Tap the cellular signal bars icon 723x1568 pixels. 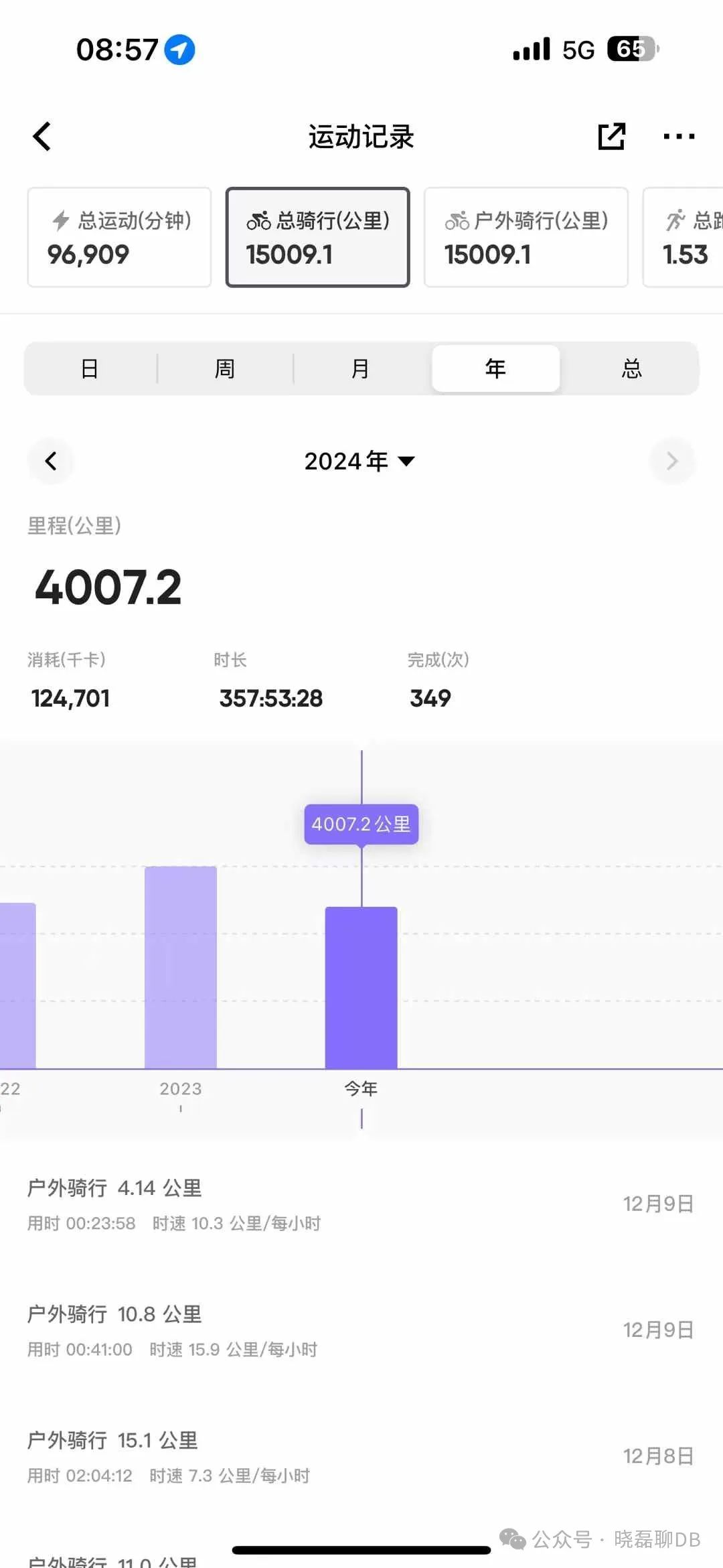tap(532, 49)
